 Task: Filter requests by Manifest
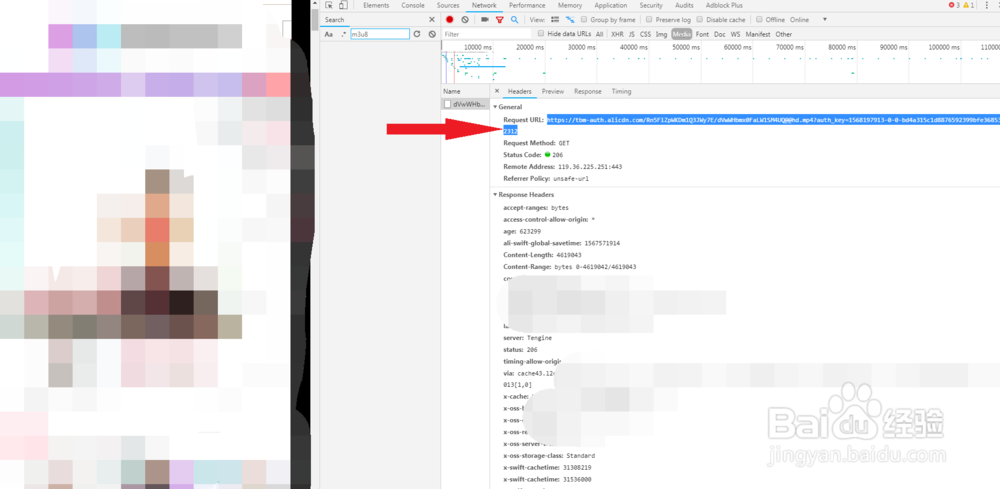click(x=758, y=34)
